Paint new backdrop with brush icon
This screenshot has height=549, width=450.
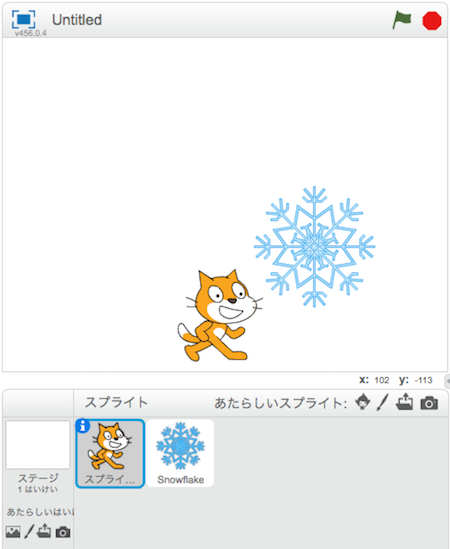click(29, 531)
